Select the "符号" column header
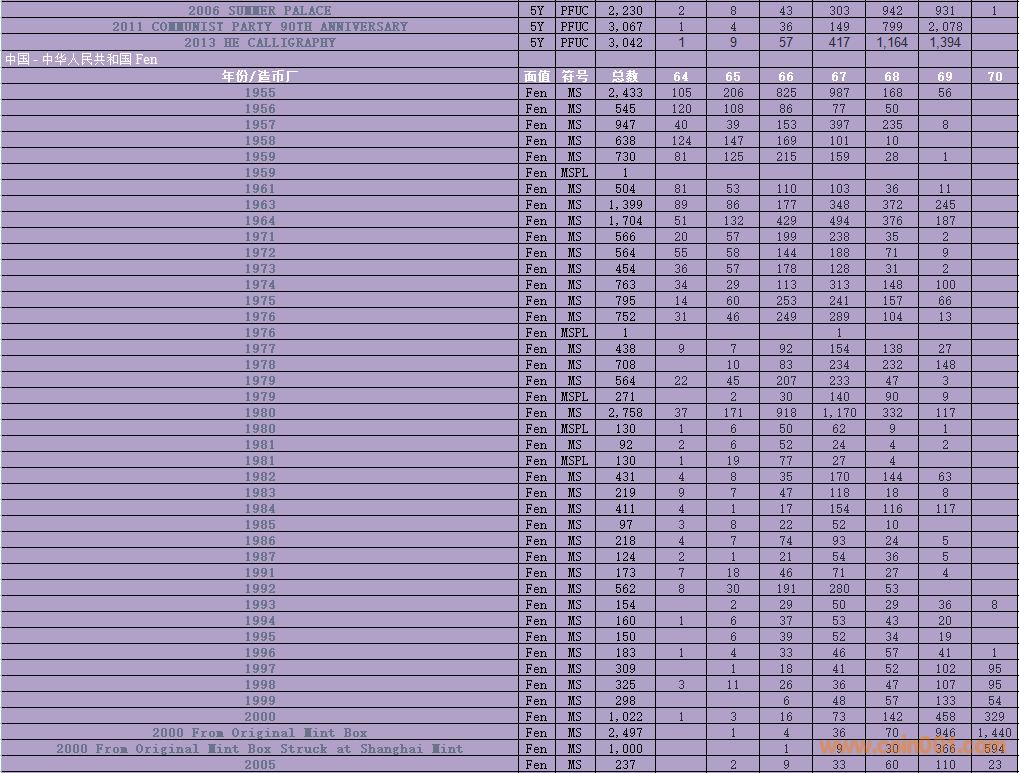The width and height of the screenshot is (1019, 773). point(574,76)
